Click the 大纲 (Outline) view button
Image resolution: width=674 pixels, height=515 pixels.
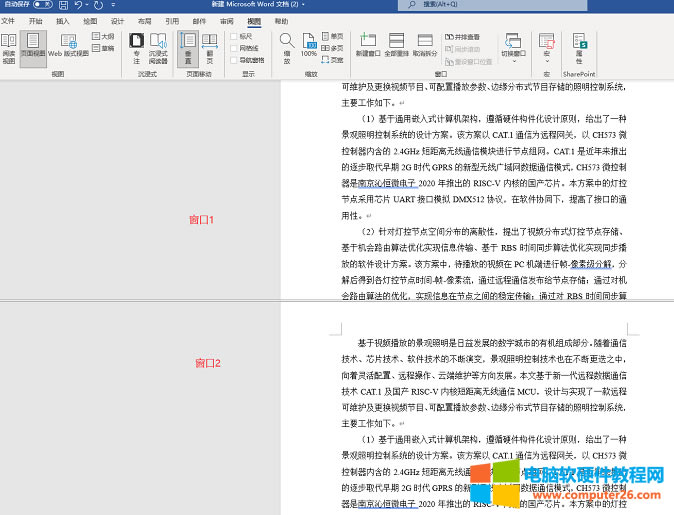(x=103, y=36)
